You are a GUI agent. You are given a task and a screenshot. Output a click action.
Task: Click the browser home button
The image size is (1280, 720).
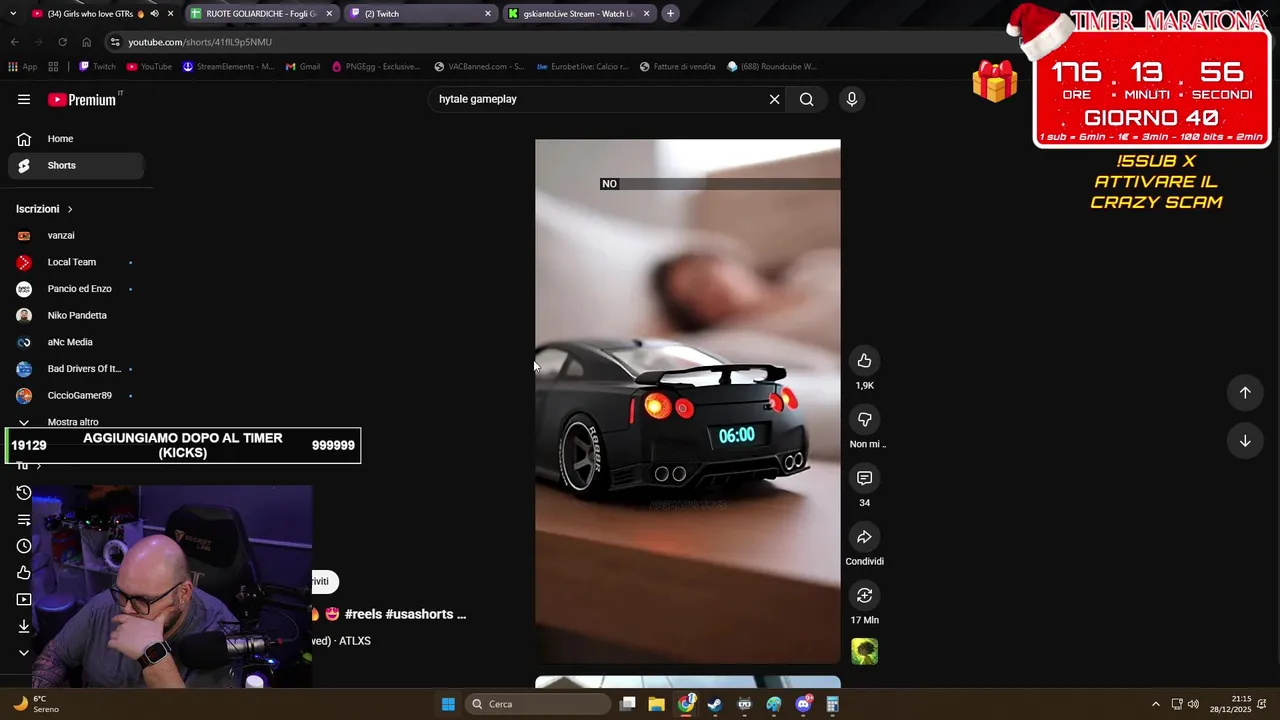click(87, 42)
